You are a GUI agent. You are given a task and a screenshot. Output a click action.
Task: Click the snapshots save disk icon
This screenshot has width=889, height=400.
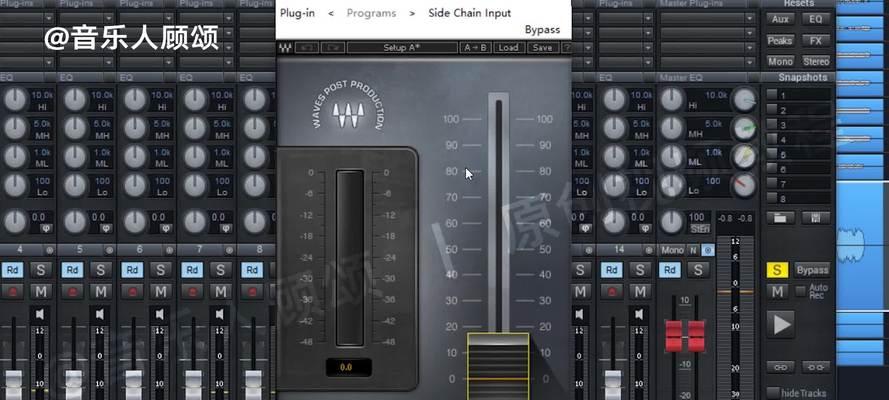tap(816, 218)
